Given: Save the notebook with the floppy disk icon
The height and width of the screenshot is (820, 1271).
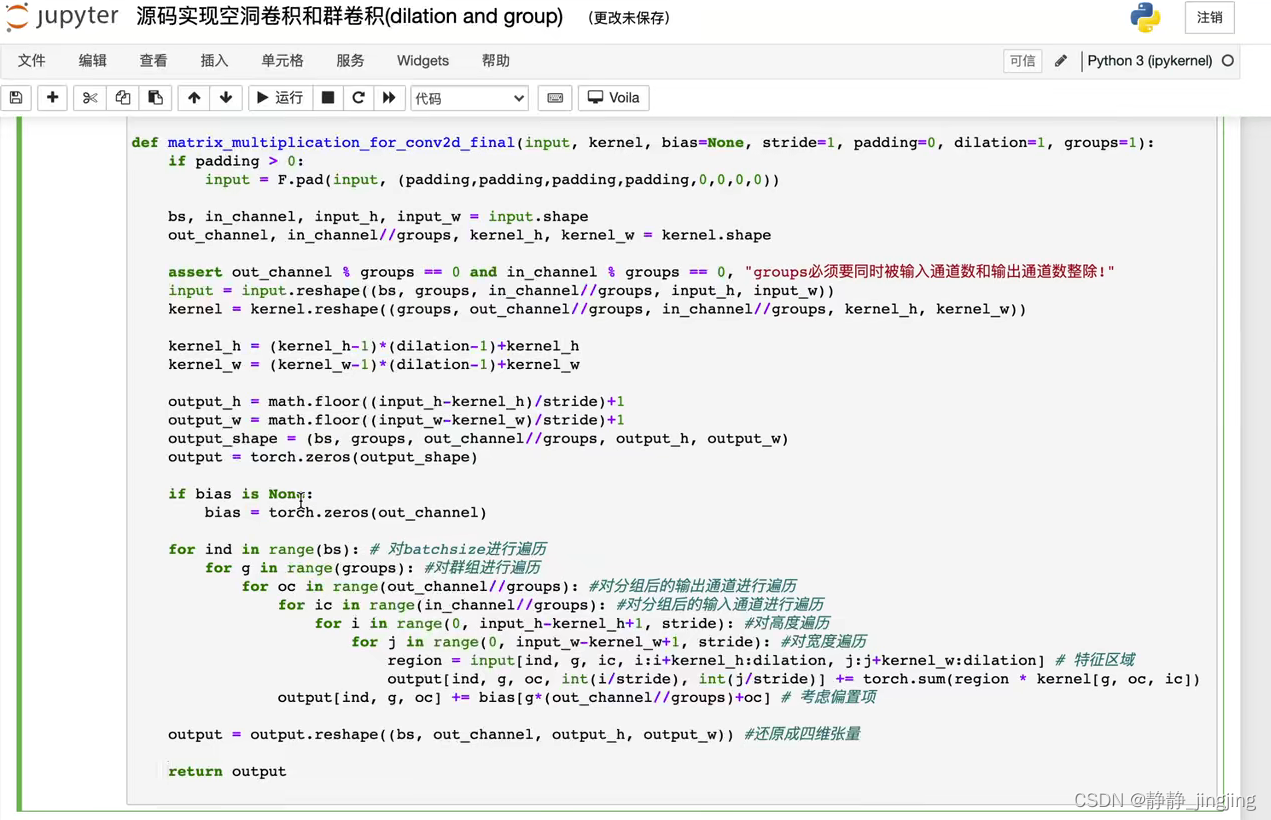Looking at the screenshot, I should pos(15,97).
